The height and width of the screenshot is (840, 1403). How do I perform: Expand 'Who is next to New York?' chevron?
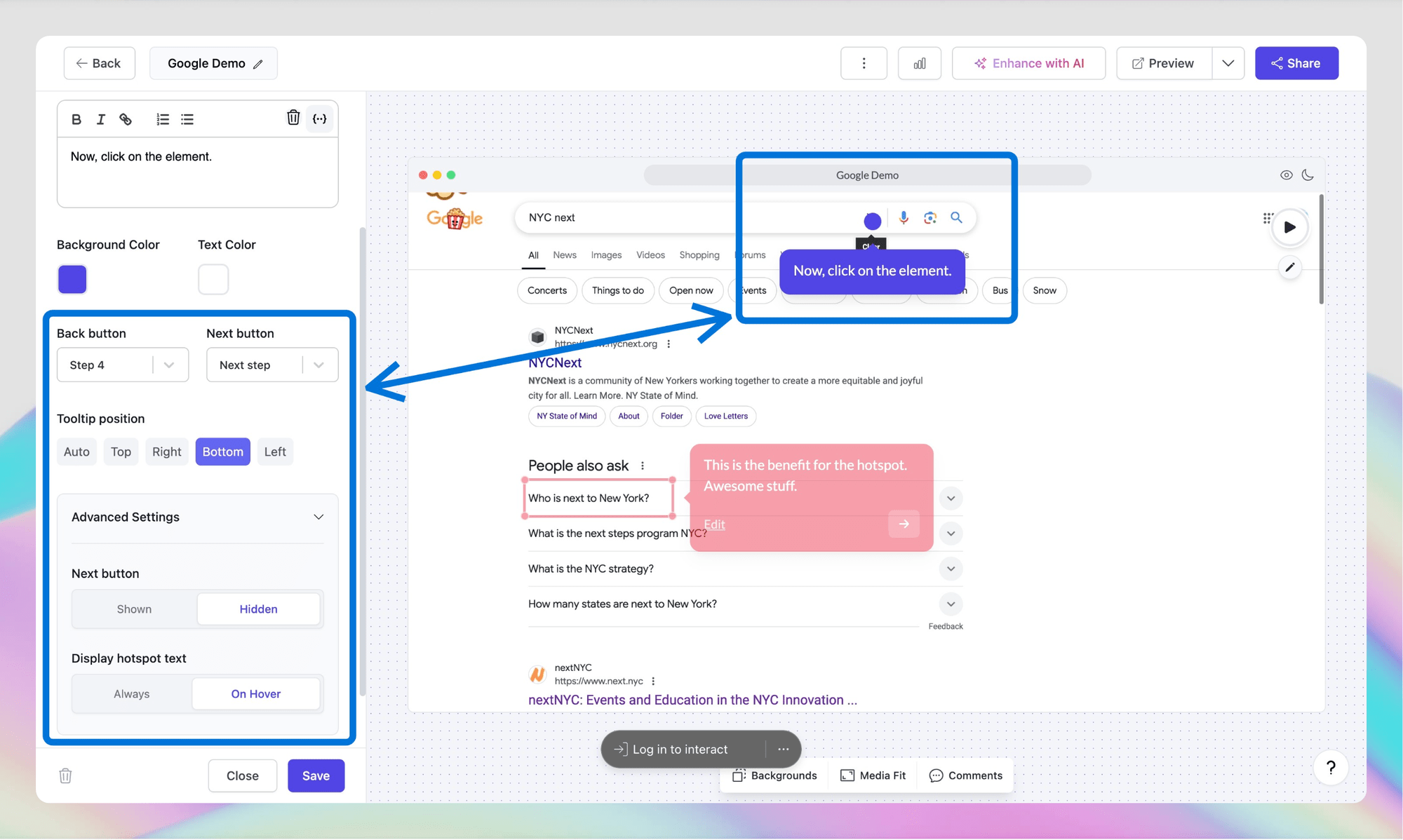click(951, 499)
